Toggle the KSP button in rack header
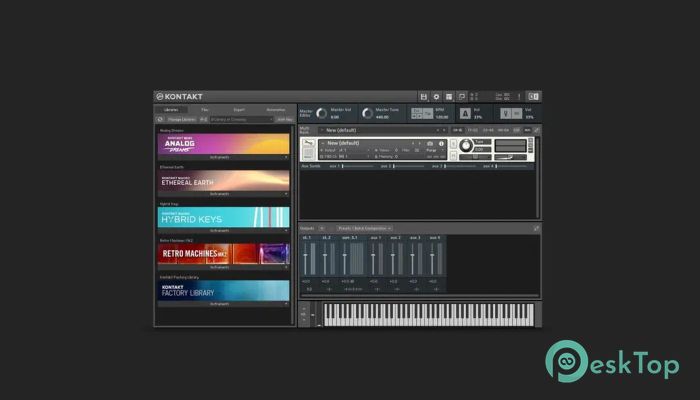The height and width of the screenshot is (400, 700). click(517, 130)
